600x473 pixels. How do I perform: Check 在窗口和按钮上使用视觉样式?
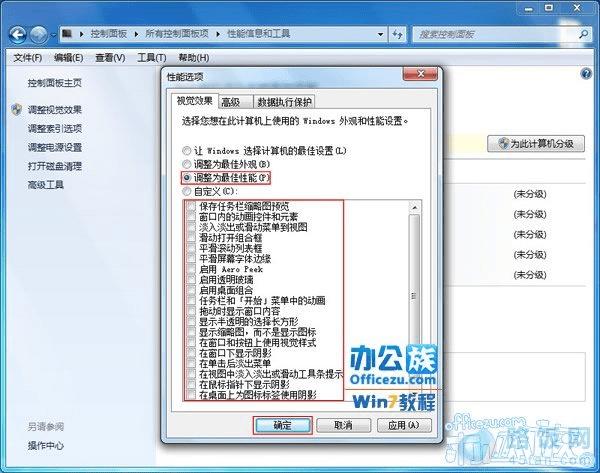191,343
